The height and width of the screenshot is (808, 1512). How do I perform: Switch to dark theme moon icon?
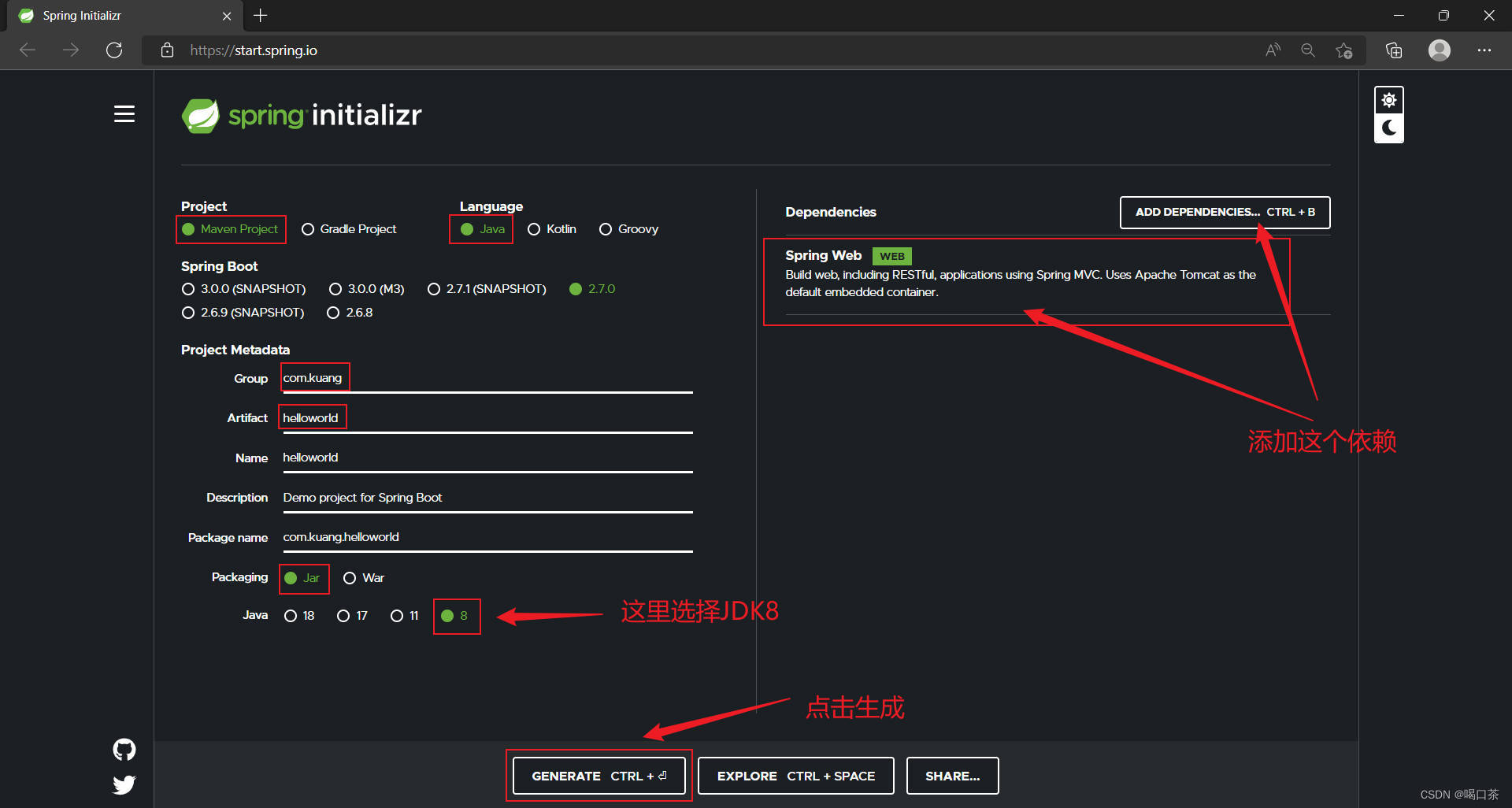coord(1389,128)
